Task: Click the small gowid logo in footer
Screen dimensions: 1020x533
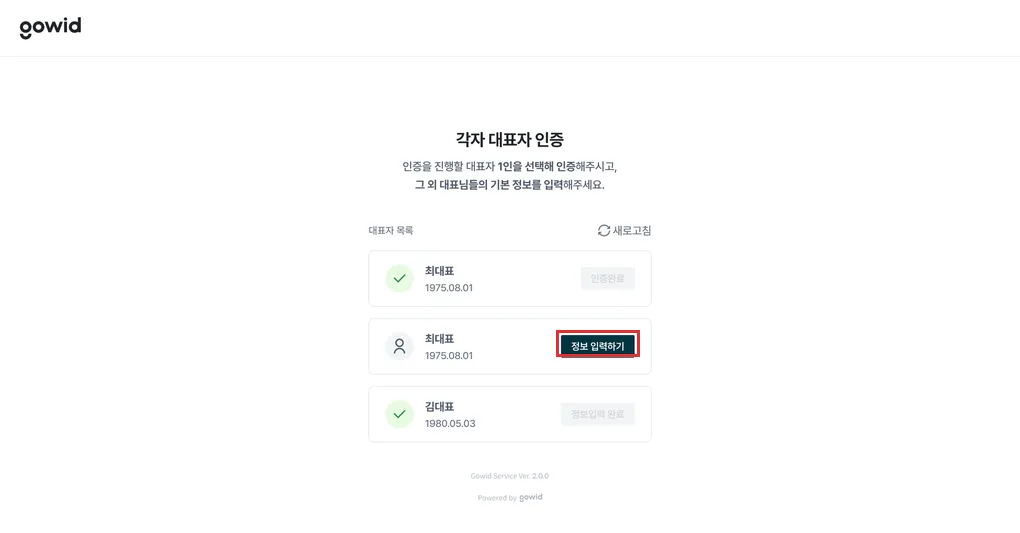Action: click(531, 497)
